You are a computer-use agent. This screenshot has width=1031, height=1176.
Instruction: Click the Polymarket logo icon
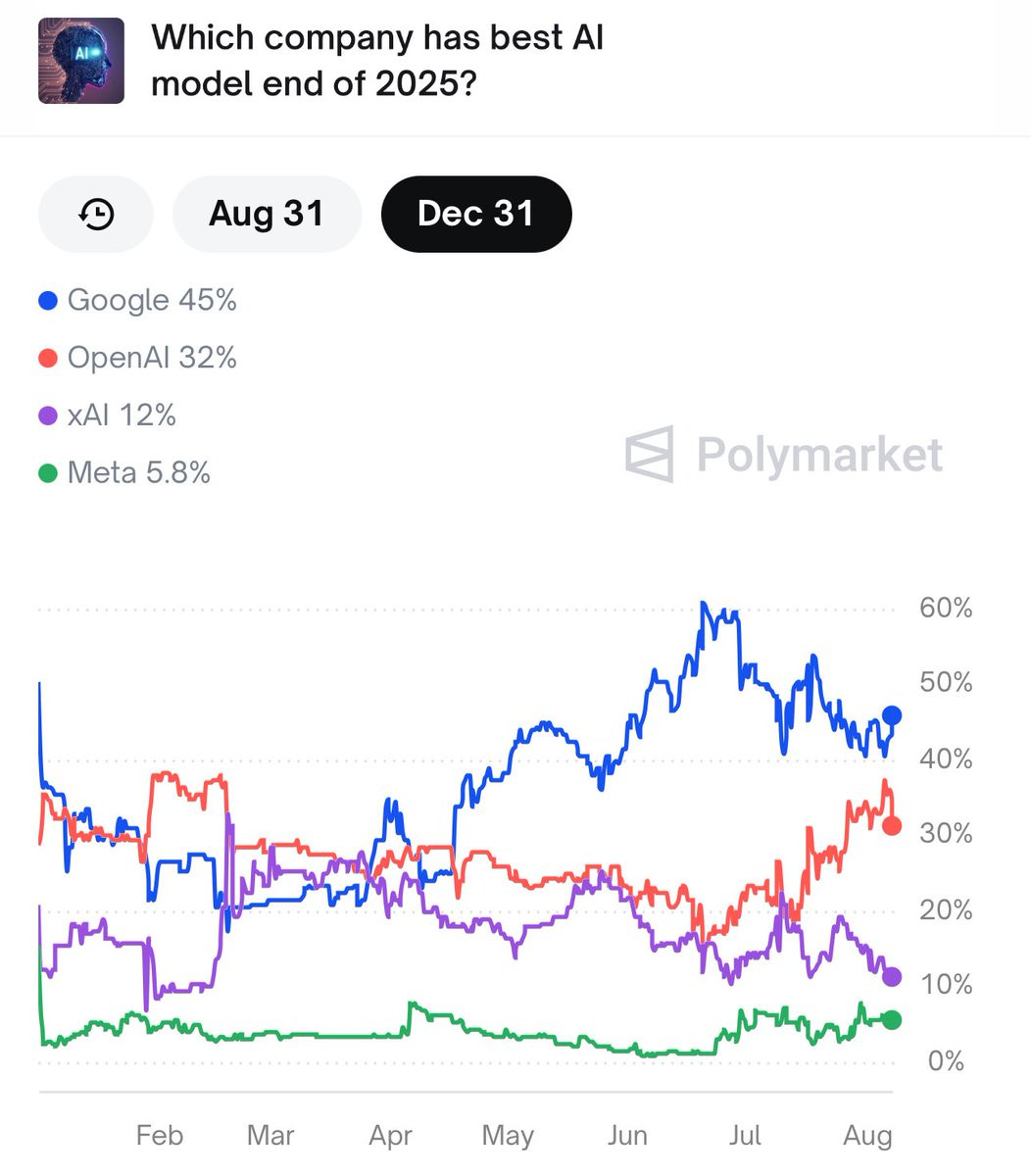click(x=650, y=454)
